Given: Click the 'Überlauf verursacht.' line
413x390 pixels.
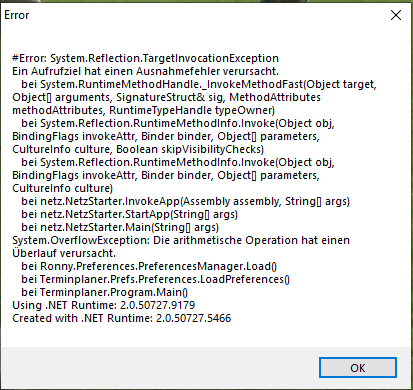Looking at the screenshot, I should tap(64, 253).
